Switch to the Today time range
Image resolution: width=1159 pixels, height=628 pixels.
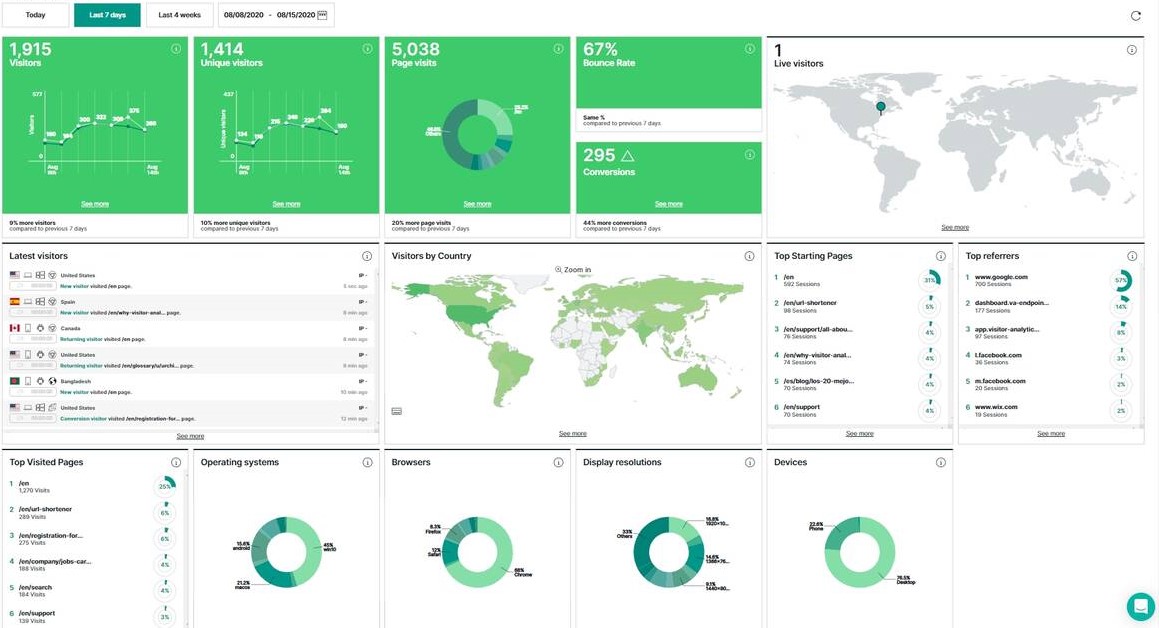pos(35,15)
